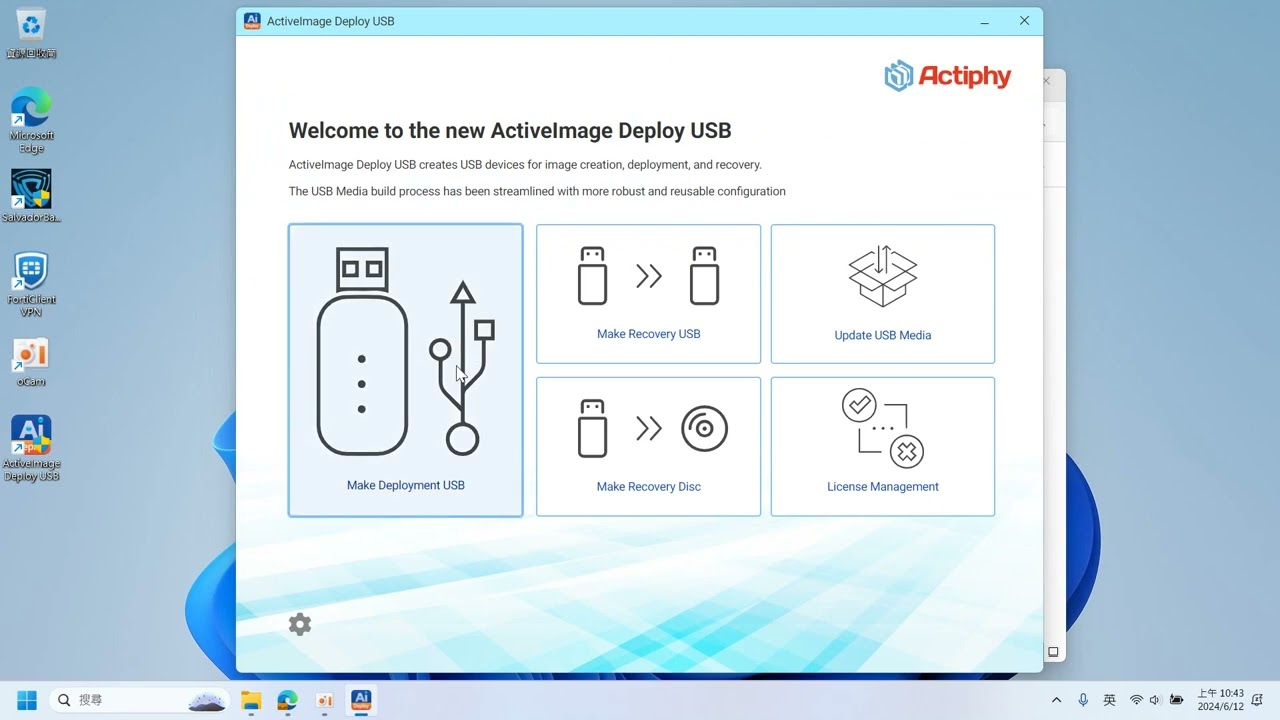Click the microphone tray icon
Viewport: 1280px width, 720px height.
1083,700
